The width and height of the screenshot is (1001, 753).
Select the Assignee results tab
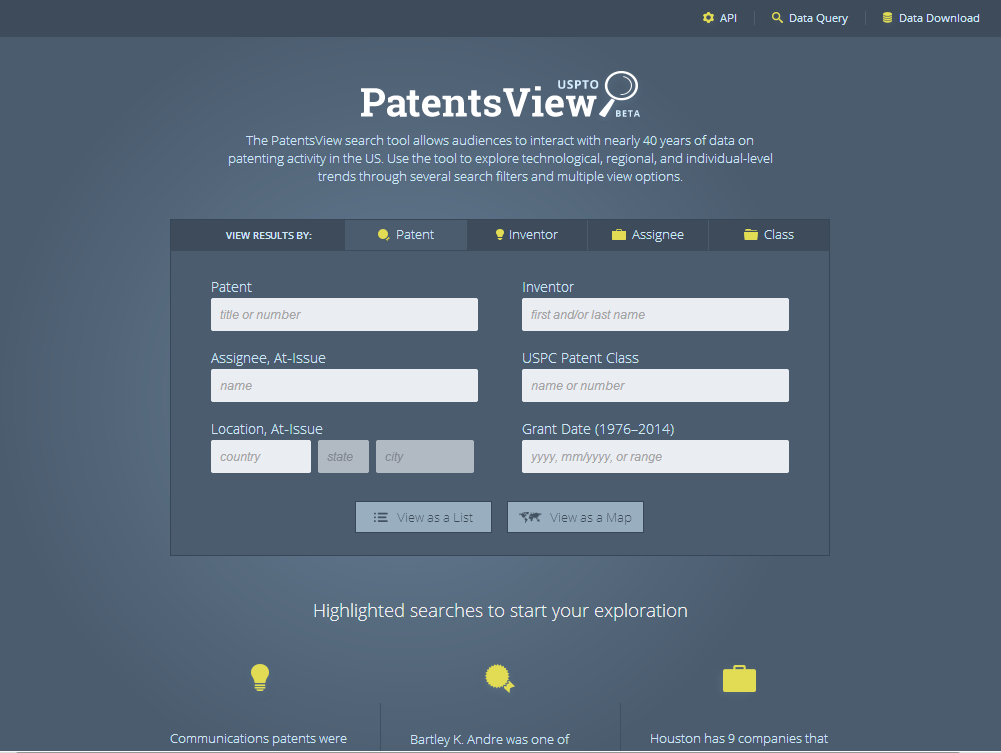click(647, 235)
